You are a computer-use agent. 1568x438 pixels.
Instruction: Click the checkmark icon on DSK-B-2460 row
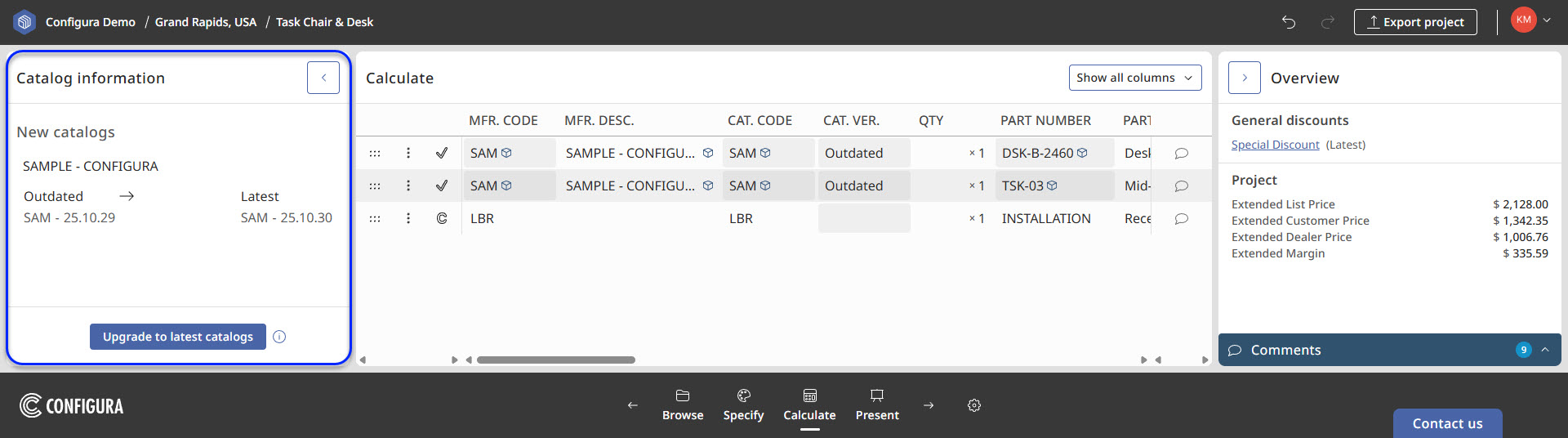point(442,153)
